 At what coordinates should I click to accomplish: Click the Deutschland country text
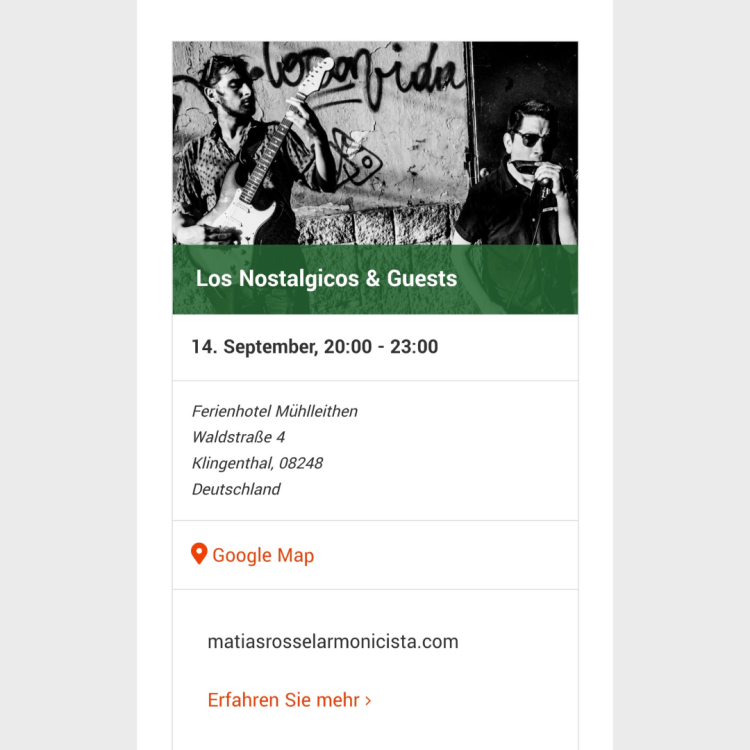coord(236,489)
